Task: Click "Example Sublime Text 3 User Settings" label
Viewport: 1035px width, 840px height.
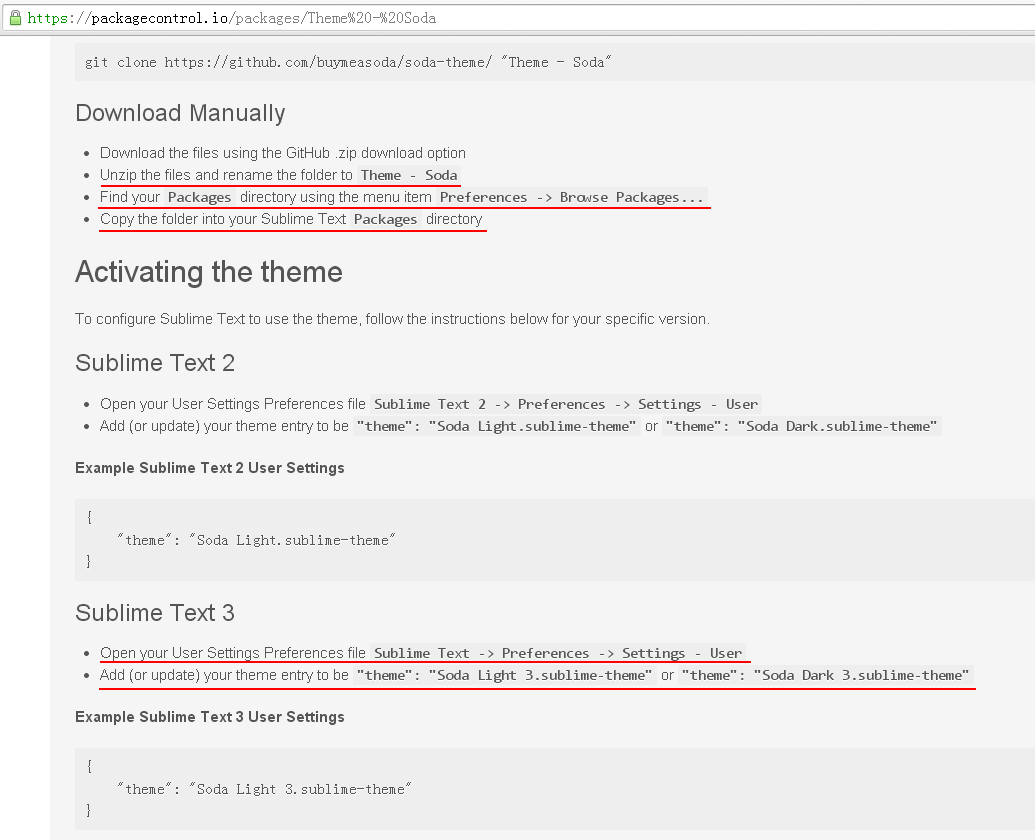Action: pyautogui.click(x=210, y=717)
